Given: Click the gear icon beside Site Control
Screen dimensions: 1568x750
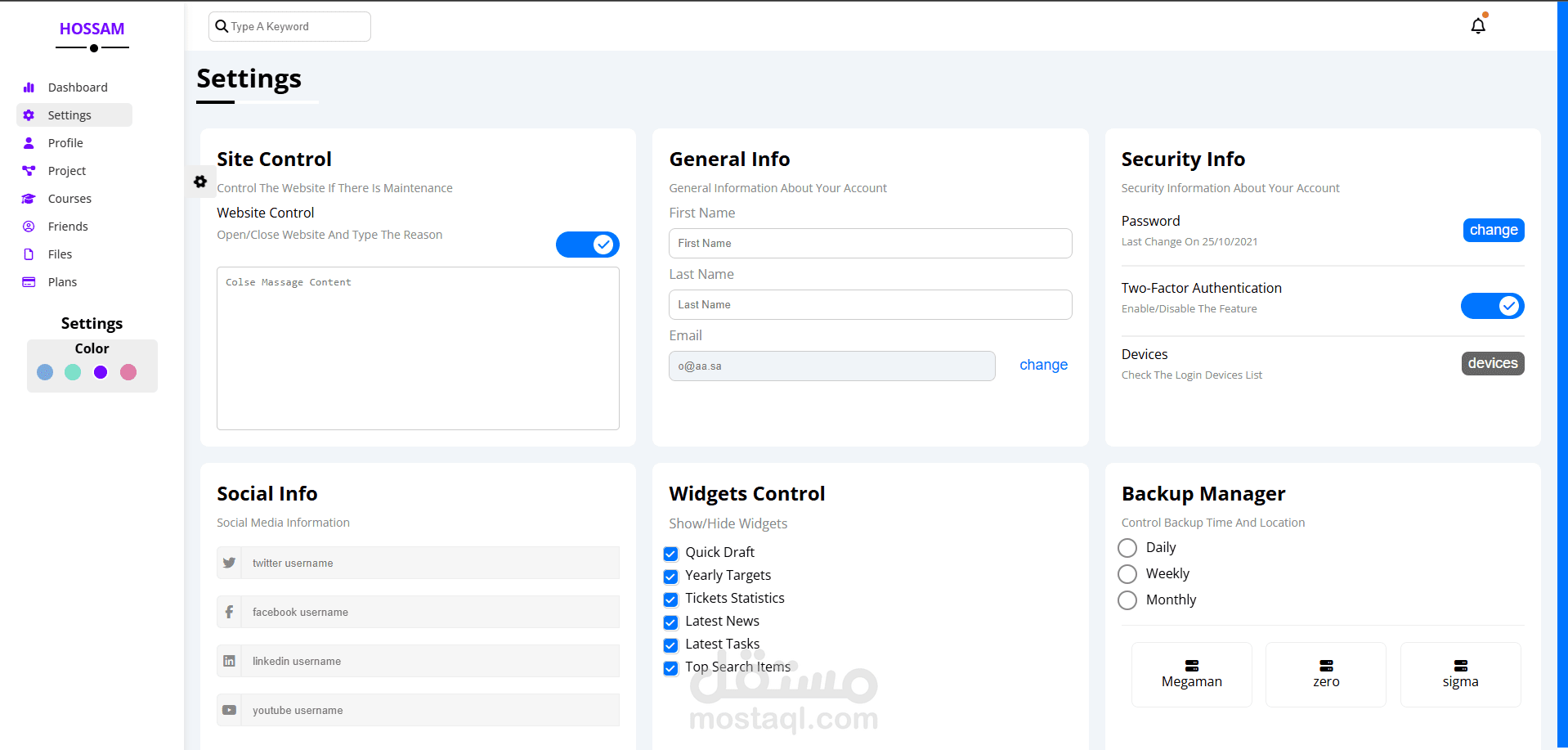Looking at the screenshot, I should coord(200,182).
